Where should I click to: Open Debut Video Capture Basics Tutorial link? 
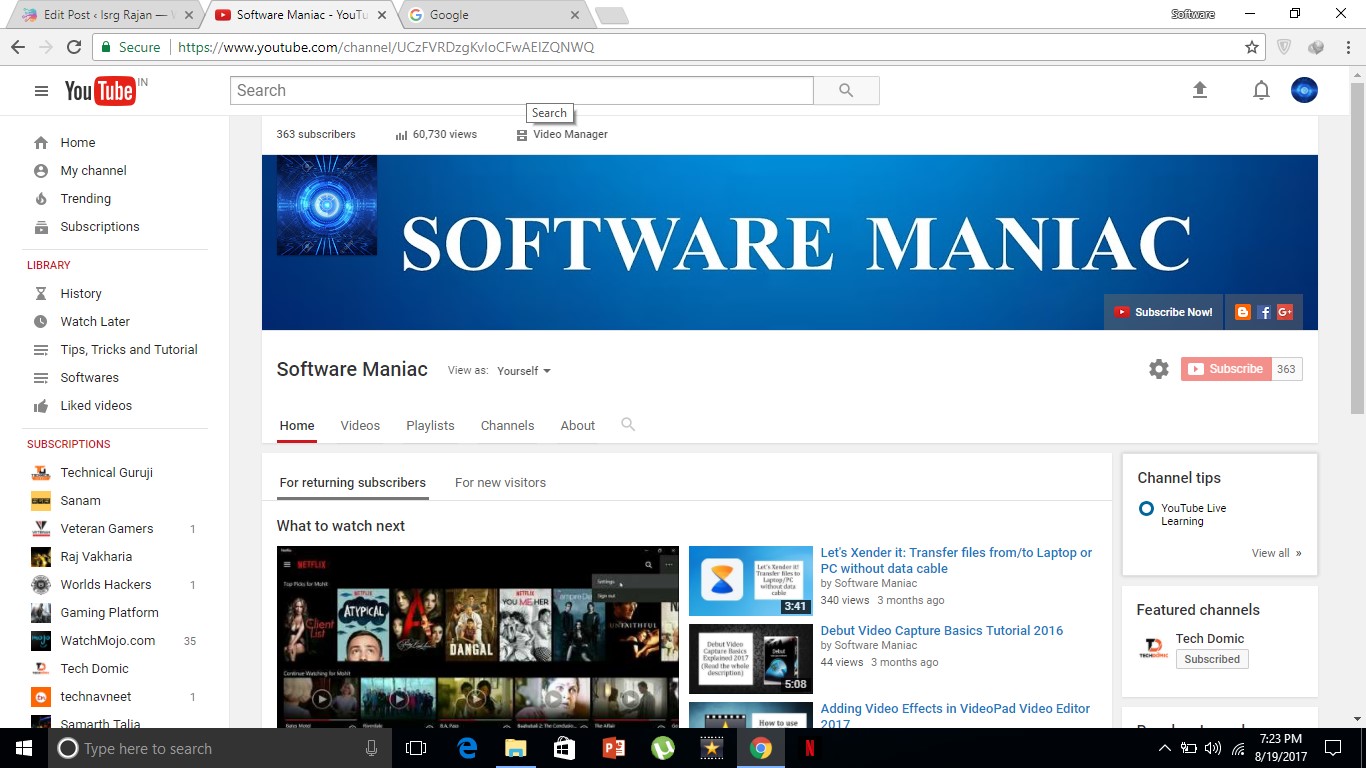coord(942,630)
